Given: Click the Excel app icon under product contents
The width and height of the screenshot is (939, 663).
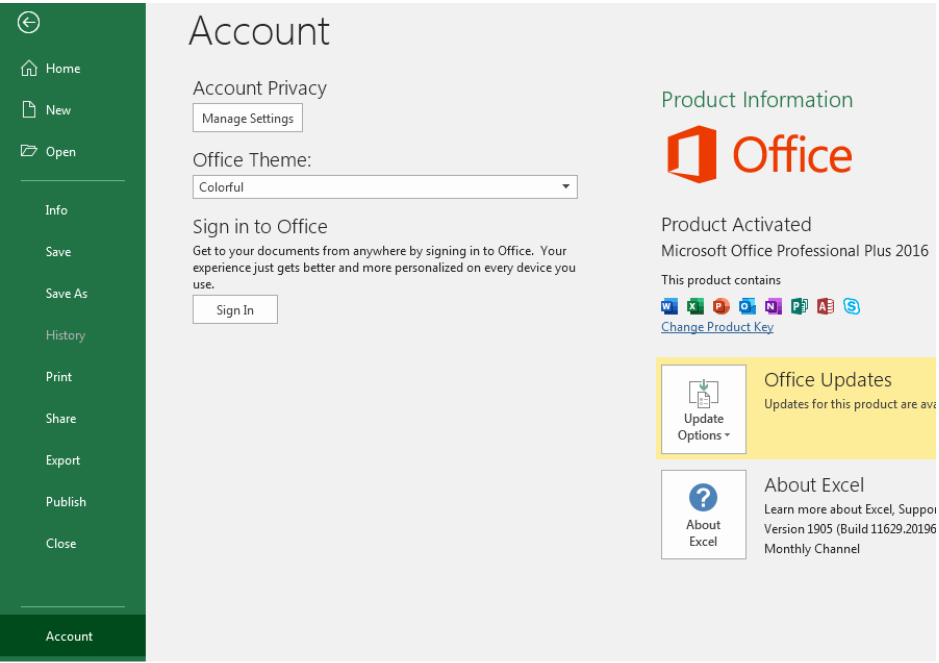Looking at the screenshot, I should (695, 307).
